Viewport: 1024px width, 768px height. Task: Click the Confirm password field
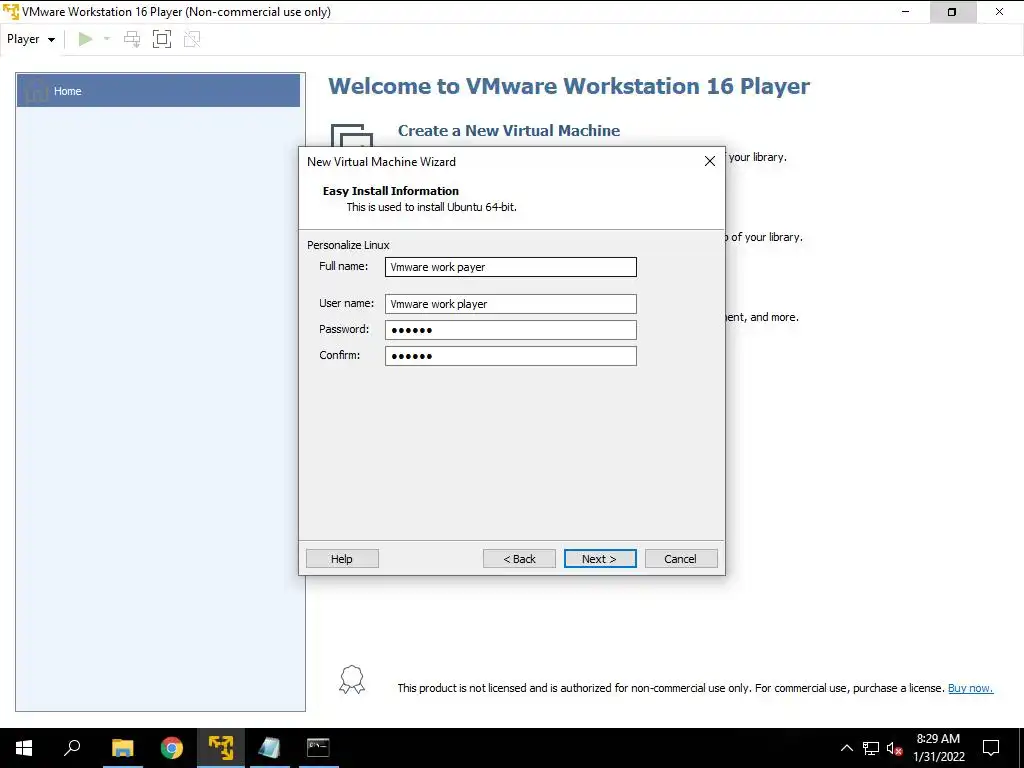[x=510, y=356]
